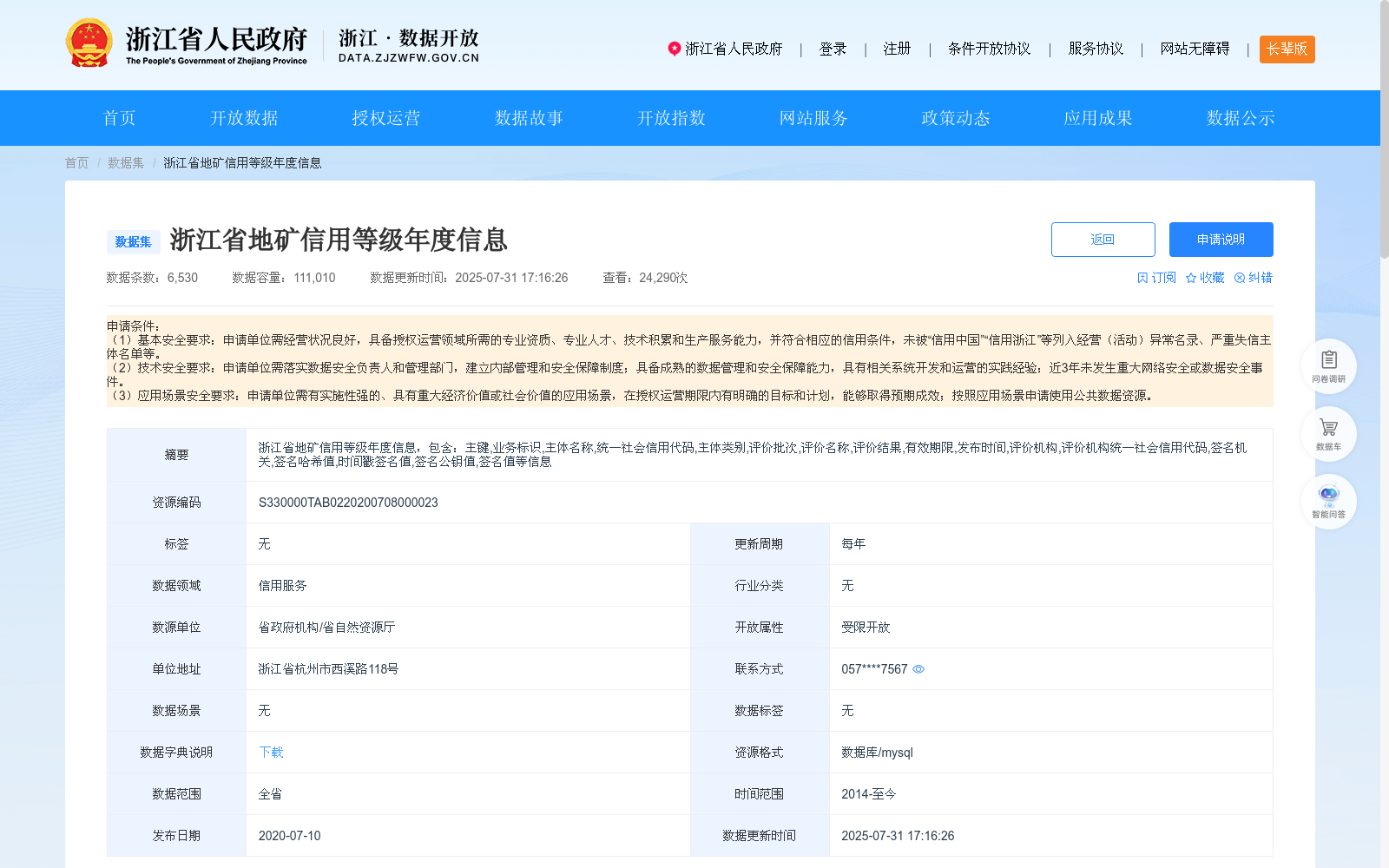Open the 应用成果 navigation tab
1389x868 pixels.
[1098, 118]
